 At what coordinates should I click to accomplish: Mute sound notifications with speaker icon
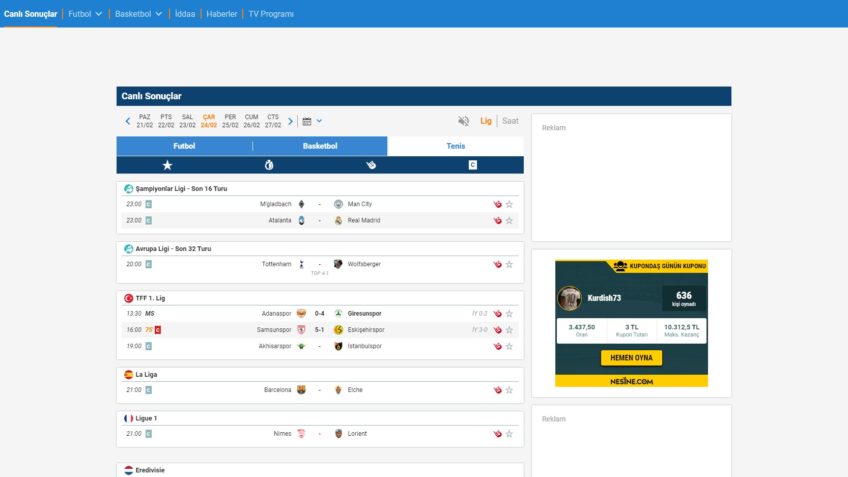(463, 121)
